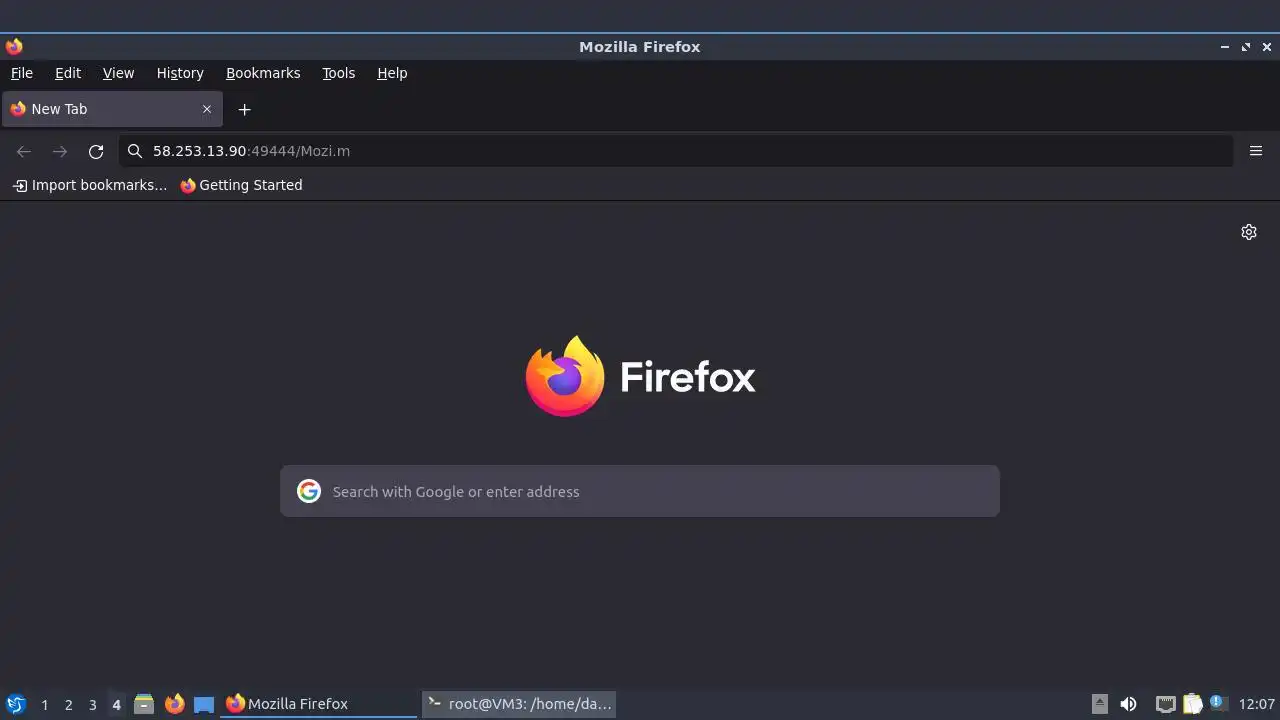1280x720 pixels.
Task: Open new tab personalize gear settings
Action: [1249, 232]
